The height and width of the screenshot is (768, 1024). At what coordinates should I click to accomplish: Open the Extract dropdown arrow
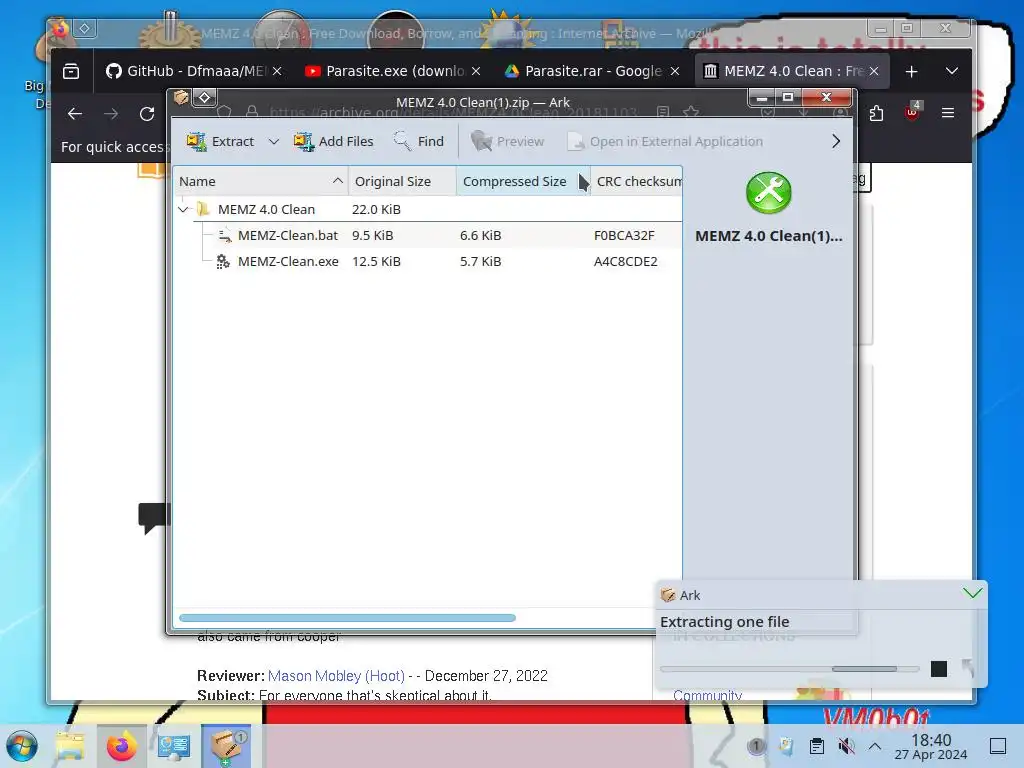[274, 141]
